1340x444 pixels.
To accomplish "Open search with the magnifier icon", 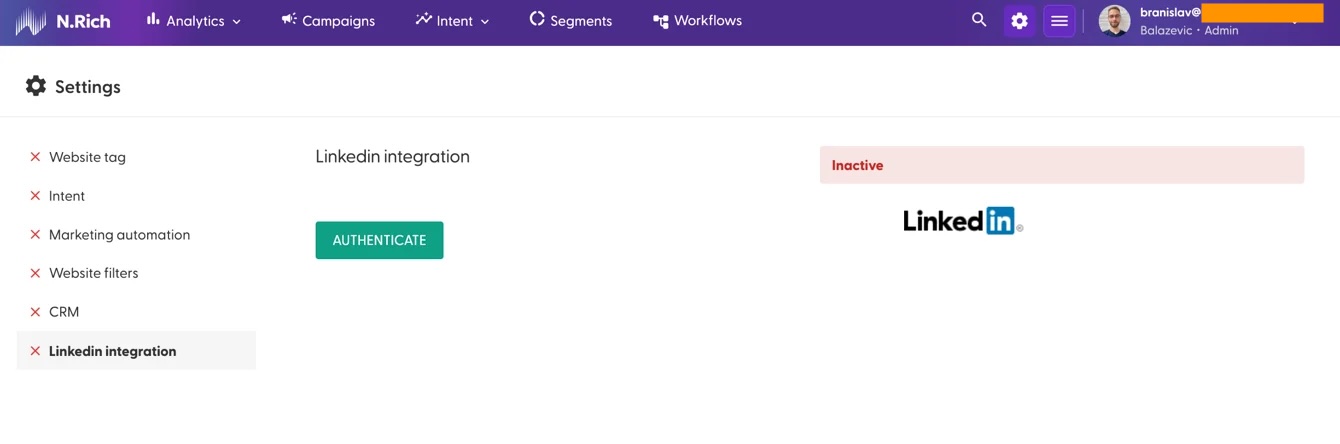I will click(x=979, y=20).
